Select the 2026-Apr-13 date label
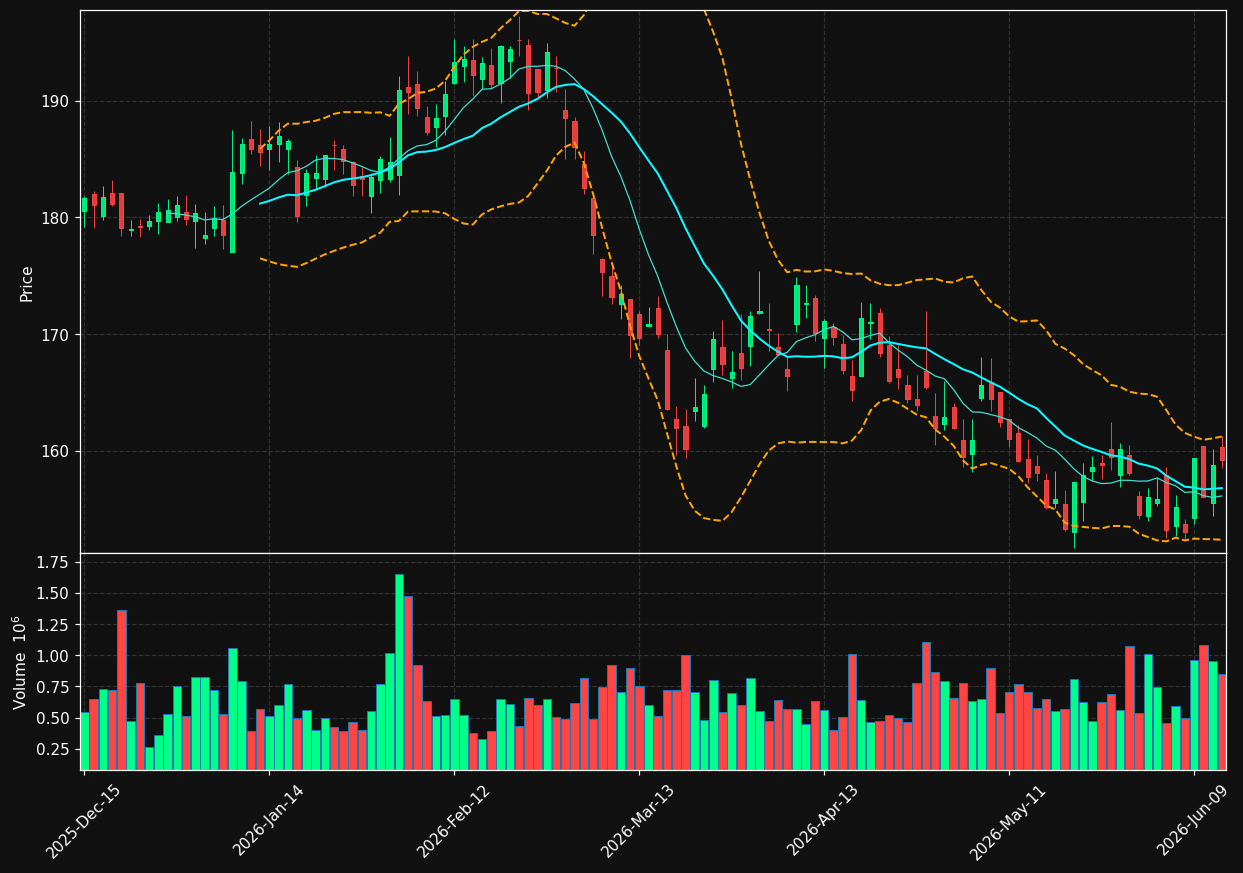The image size is (1243, 873). pos(822,821)
